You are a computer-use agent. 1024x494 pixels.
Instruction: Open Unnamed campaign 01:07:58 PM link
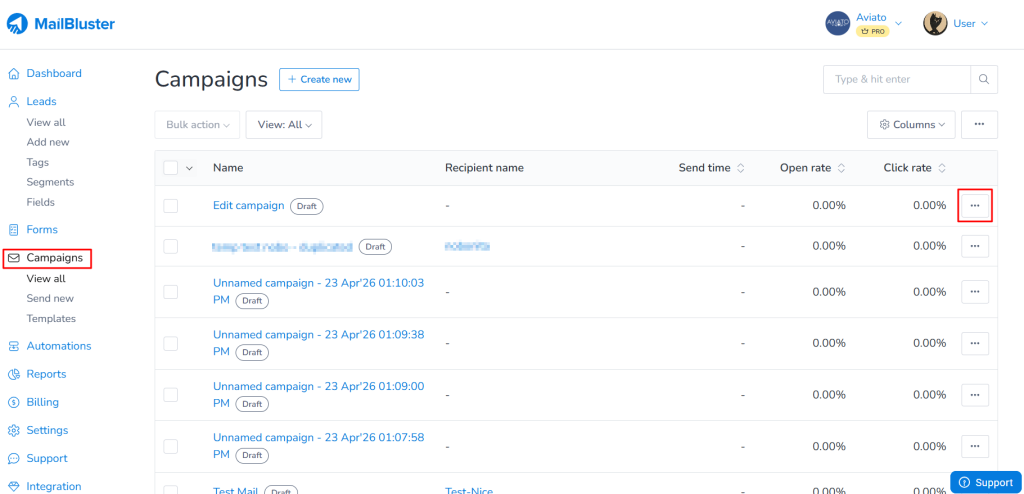click(x=318, y=446)
